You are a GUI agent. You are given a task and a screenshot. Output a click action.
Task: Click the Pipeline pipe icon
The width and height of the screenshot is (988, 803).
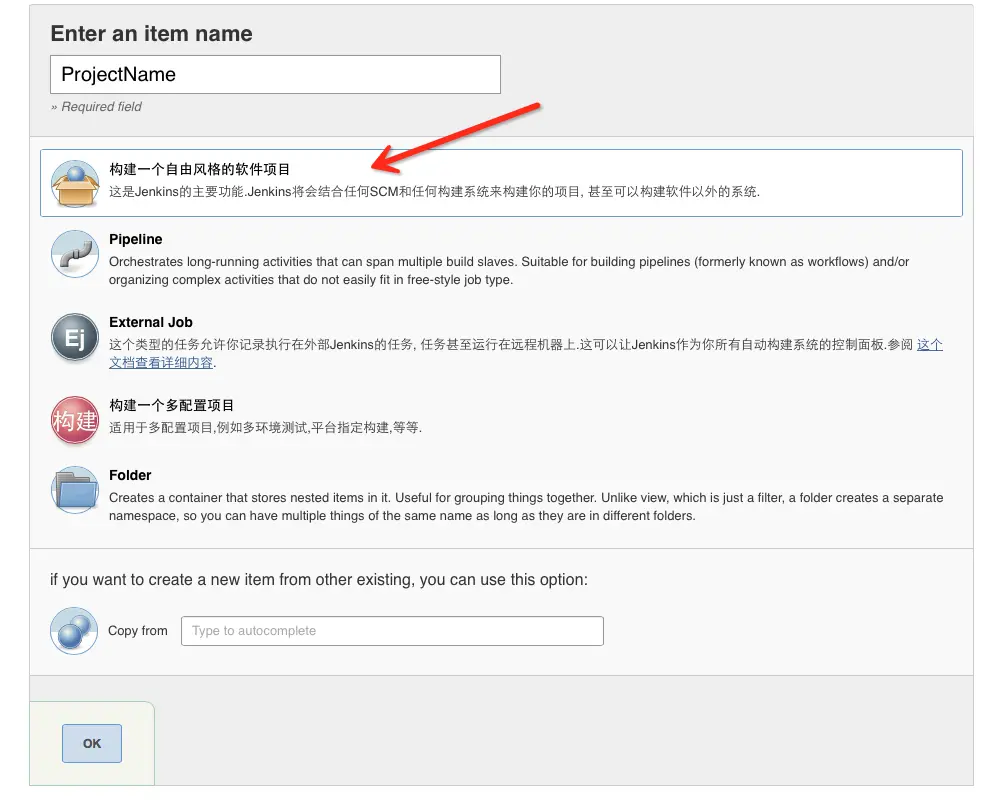click(75, 253)
